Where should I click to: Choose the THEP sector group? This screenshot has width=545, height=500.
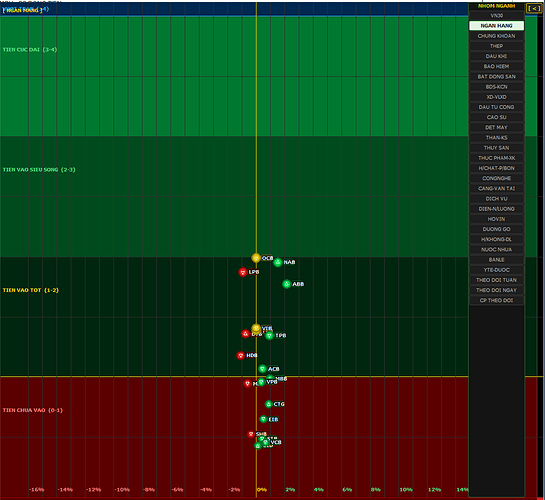click(496, 46)
